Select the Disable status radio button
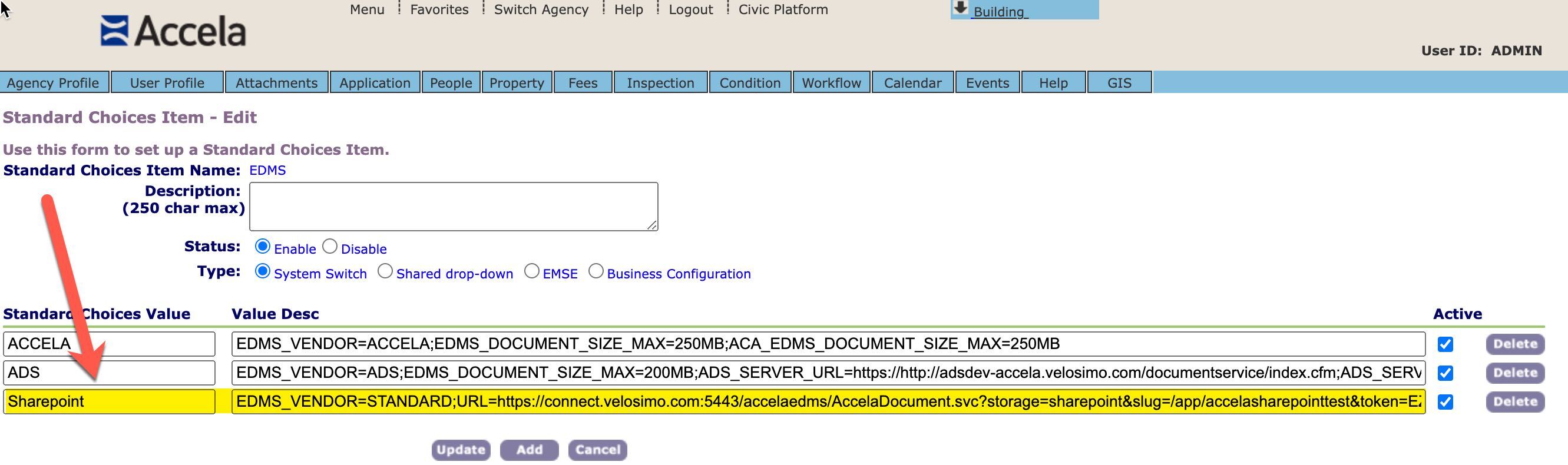The height and width of the screenshot is (465, 1568). click(x=330, y=247)
